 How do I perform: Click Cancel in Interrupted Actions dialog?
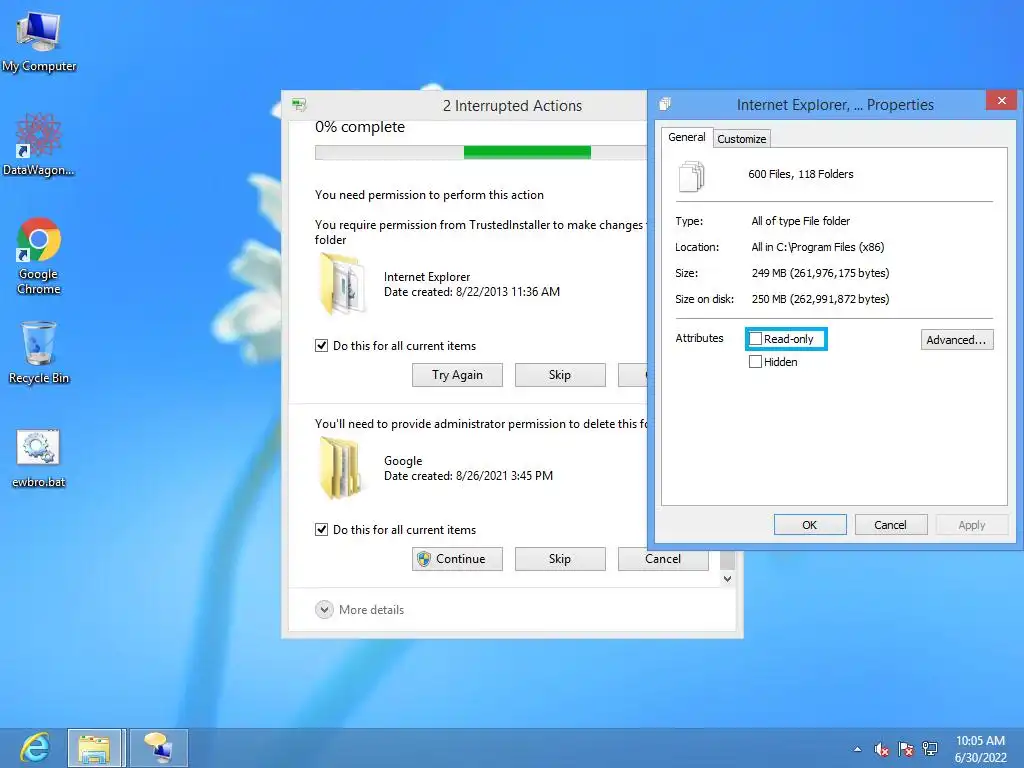pos(663,559)
